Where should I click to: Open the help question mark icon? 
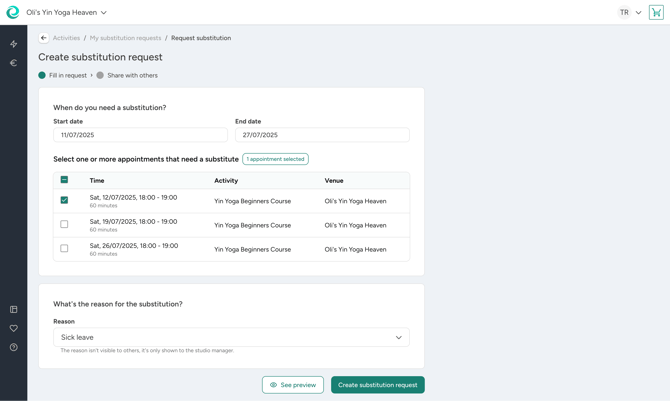[x=13, y=347]
